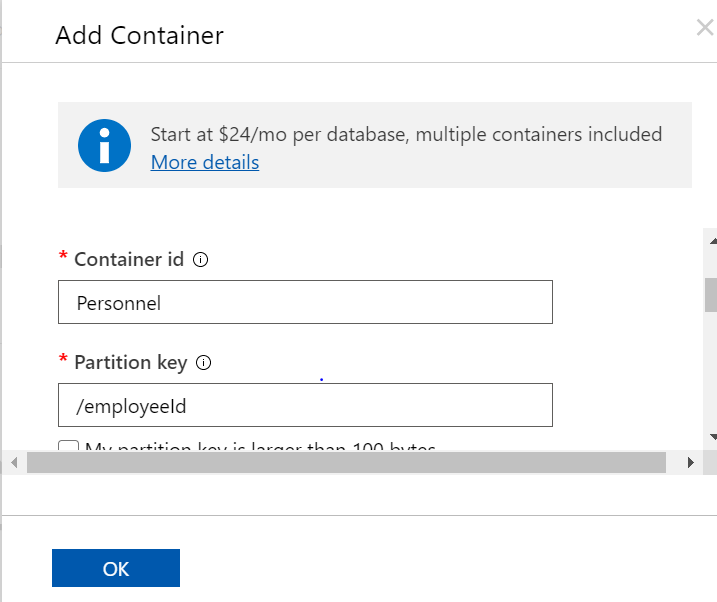The width and height of the screenshot is (717, 602).
Task: Click the Container id label text
Action: [129, 260]
